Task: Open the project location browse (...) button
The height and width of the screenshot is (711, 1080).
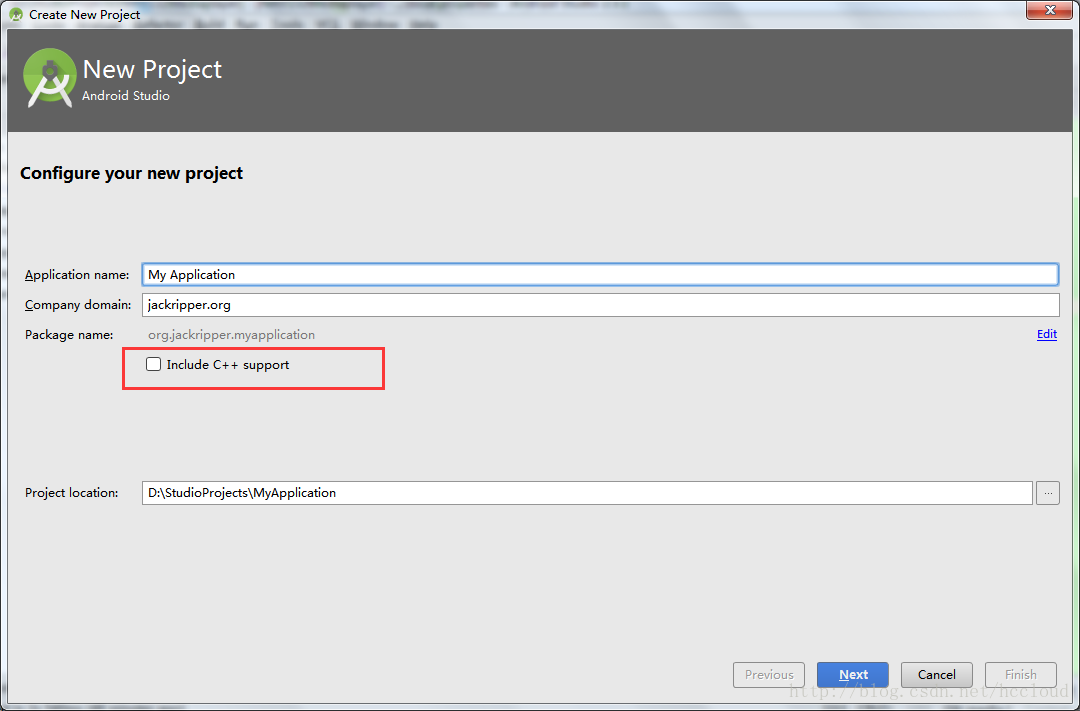Action: click(1047, 493)
